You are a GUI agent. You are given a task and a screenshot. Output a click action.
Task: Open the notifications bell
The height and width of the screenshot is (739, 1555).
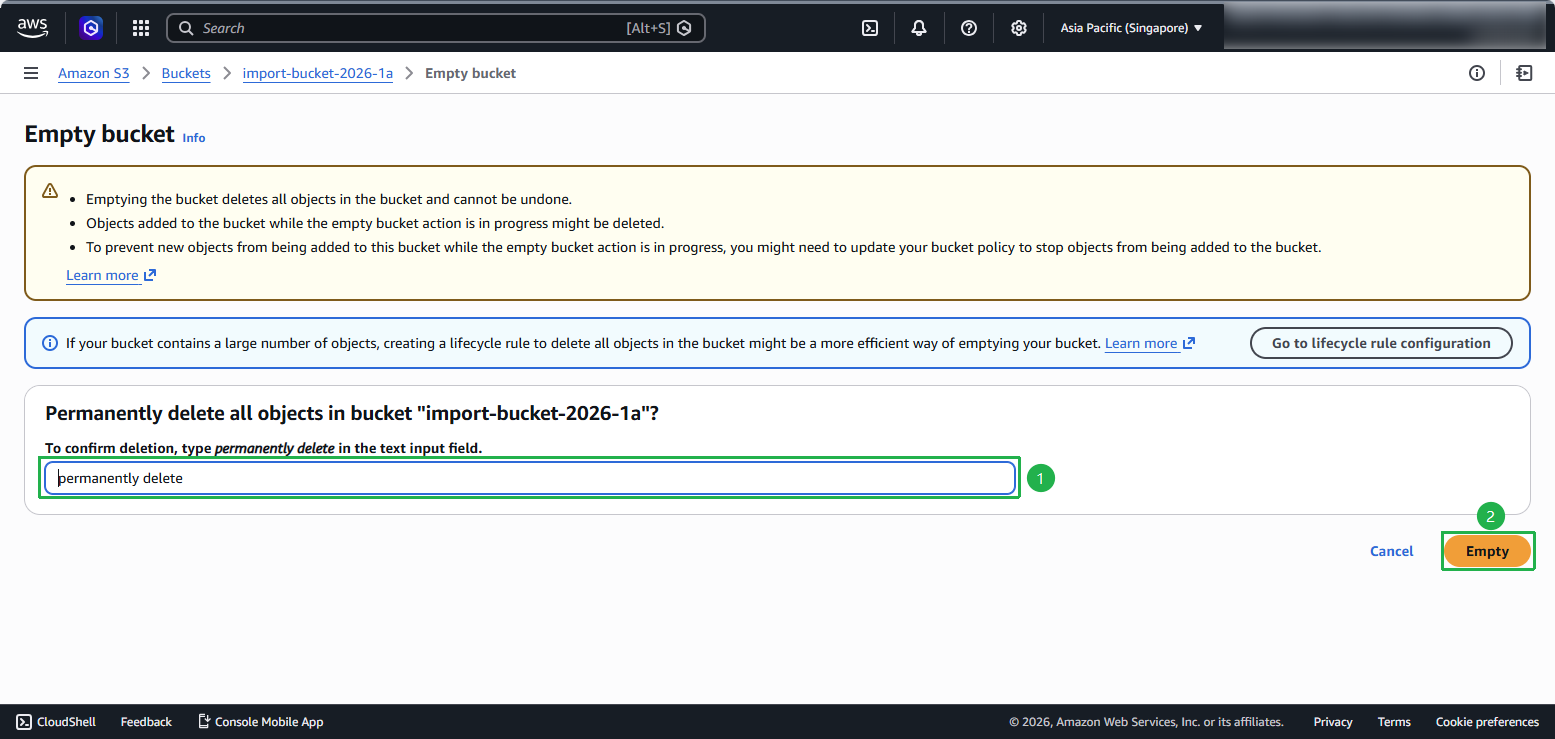[x=919, y=28]
